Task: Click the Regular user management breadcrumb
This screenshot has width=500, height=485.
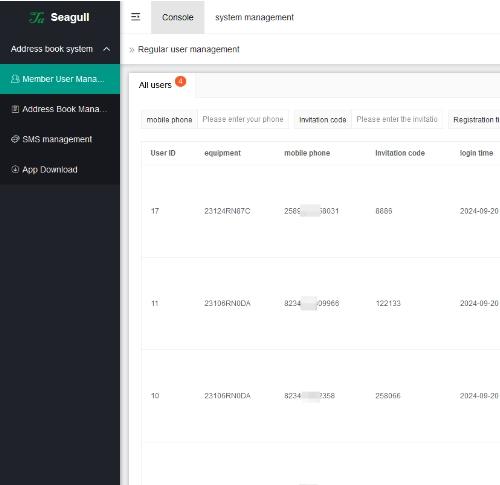Action: pos(189,49)
